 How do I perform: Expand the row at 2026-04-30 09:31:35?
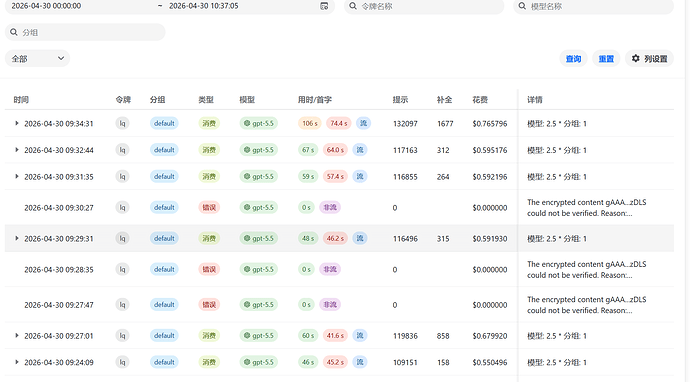(x=17, y=176)
